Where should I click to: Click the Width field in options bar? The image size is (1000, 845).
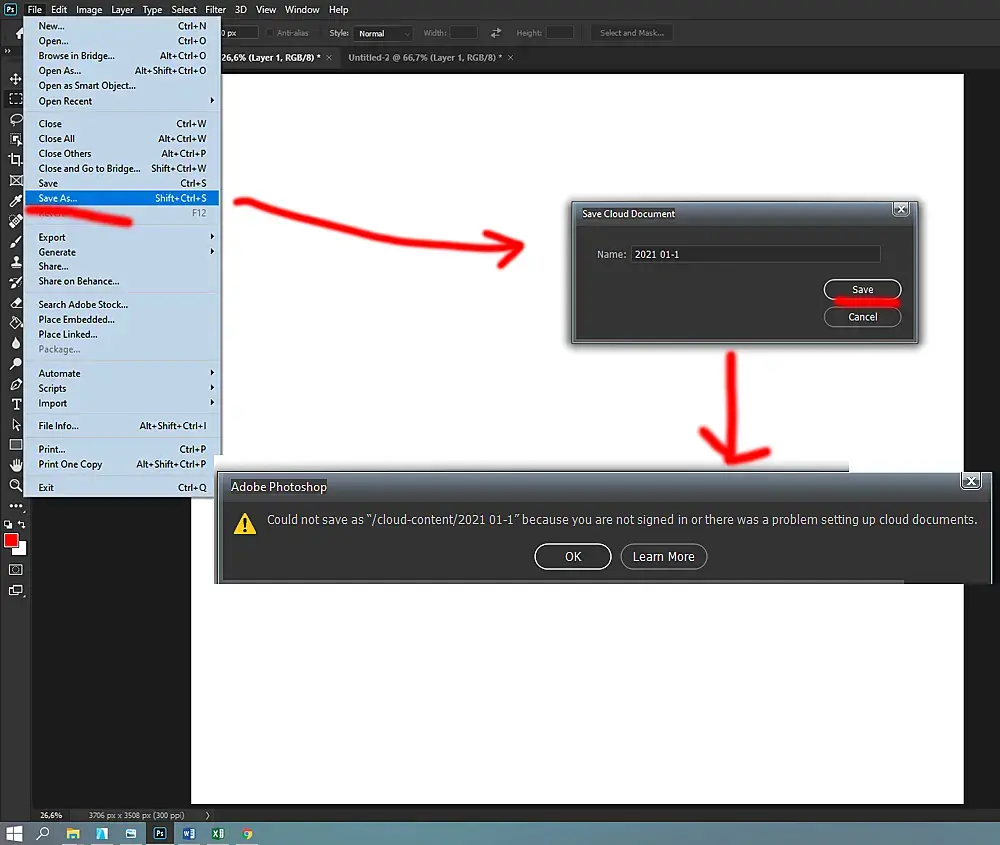464,33
